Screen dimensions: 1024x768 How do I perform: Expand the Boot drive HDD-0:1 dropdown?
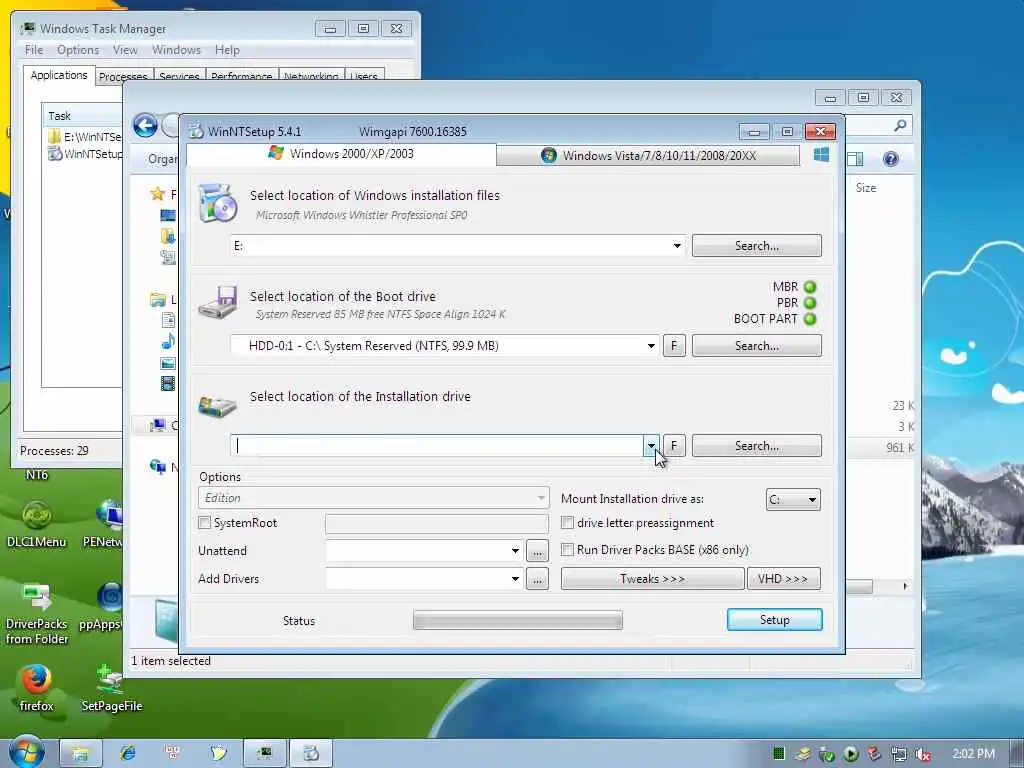(650, 346)
